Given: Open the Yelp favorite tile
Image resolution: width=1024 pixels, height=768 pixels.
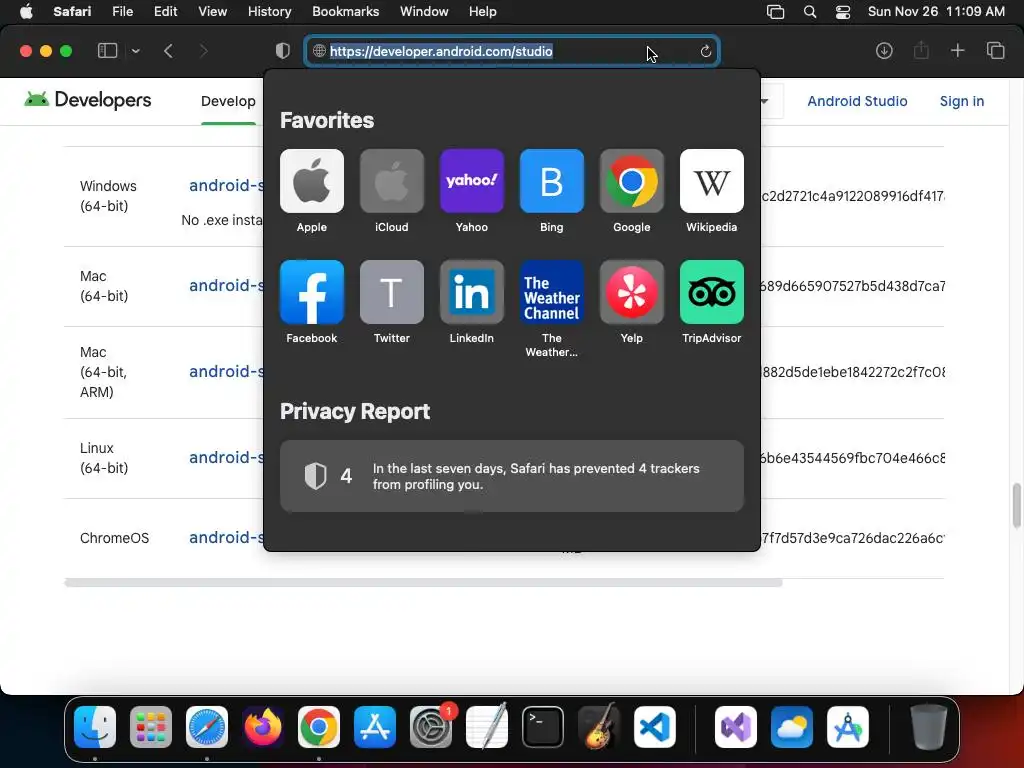Looking at the screenshot, I should click(x=632, y=292).
